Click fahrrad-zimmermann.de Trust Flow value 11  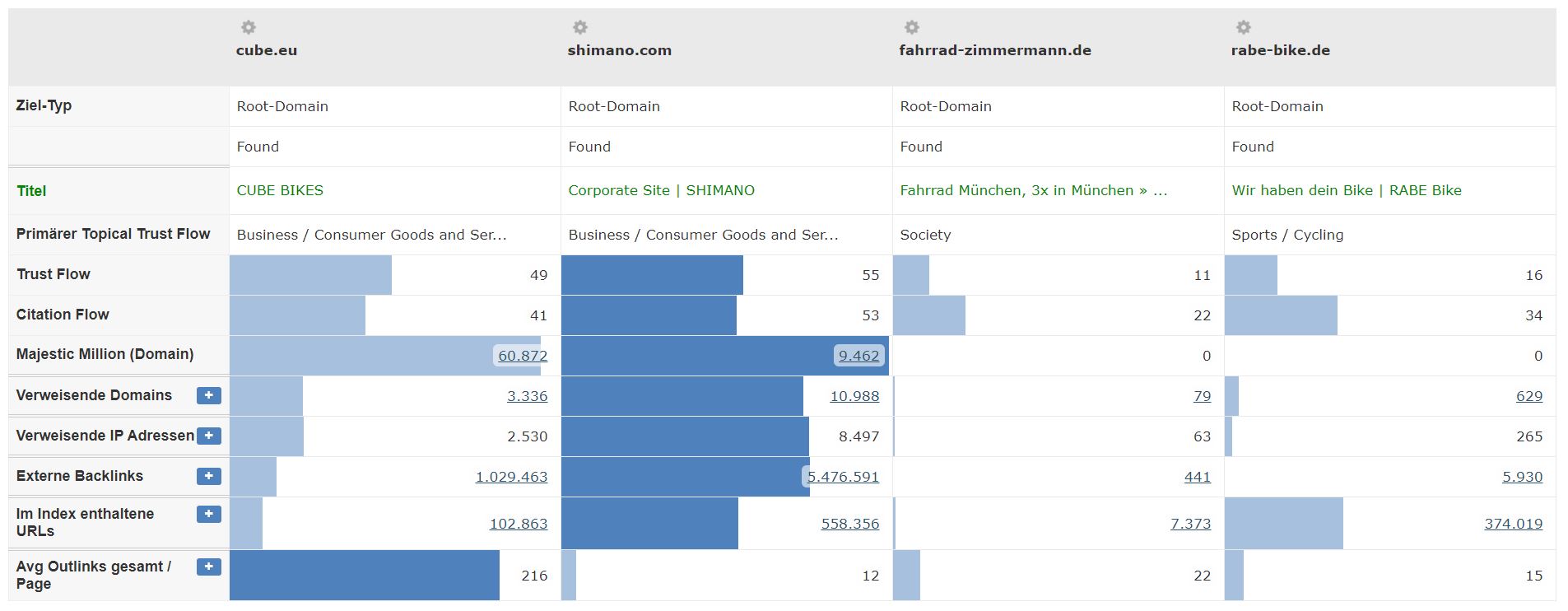click(1203, 275)
